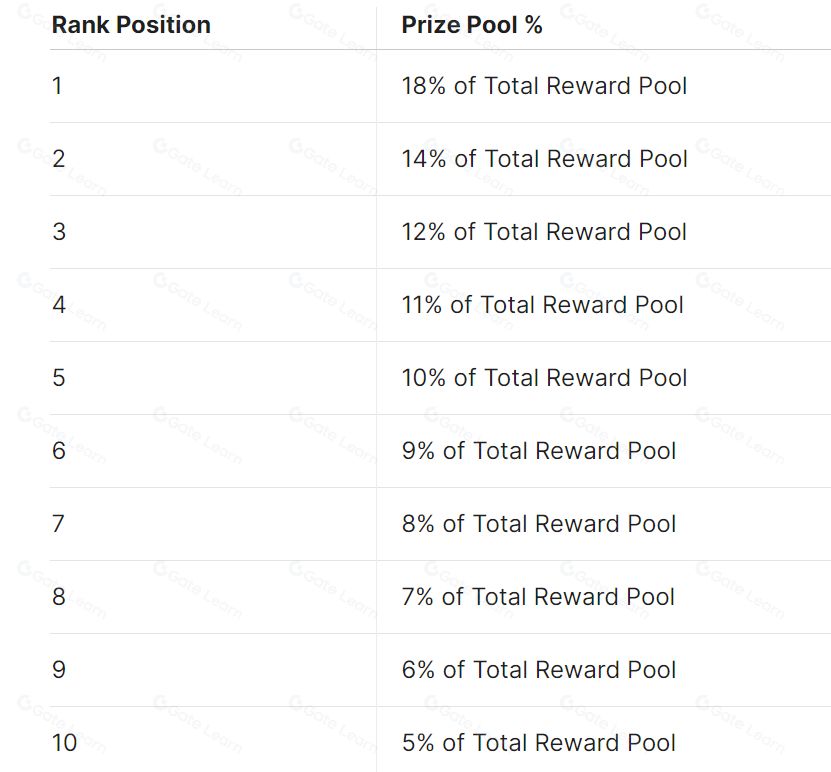Select rank position 5 cell
Screen dimensions: 831x772
click(213, 378)
